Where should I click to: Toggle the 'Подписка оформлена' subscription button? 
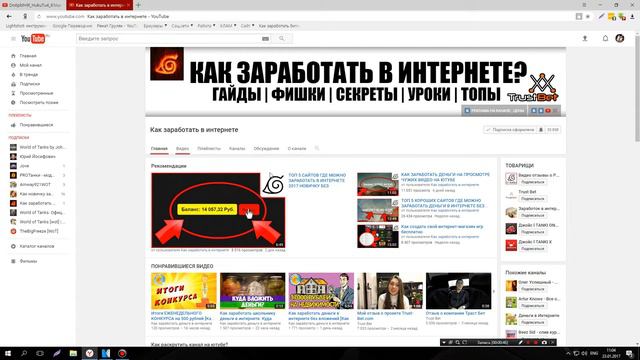tap(511, 130)
